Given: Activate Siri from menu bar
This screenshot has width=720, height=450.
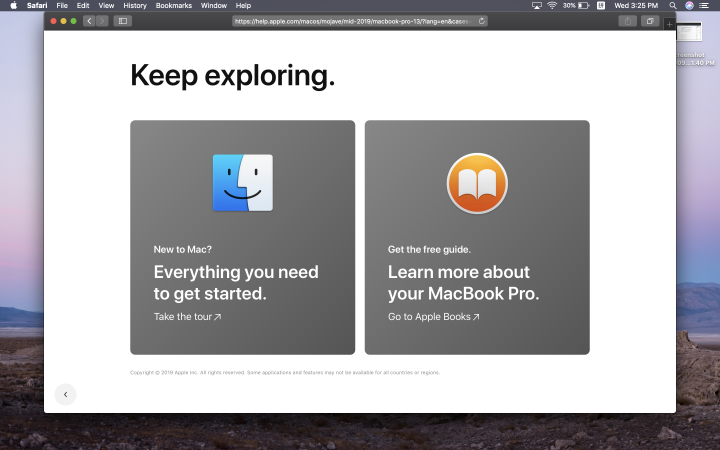Looking at the screenshot, I should [689, 6].
